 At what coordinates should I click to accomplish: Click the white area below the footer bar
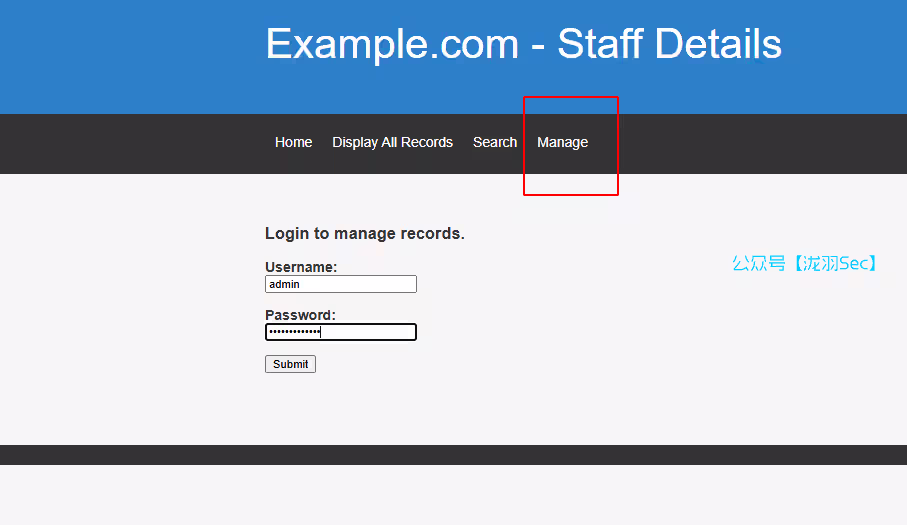453,496
